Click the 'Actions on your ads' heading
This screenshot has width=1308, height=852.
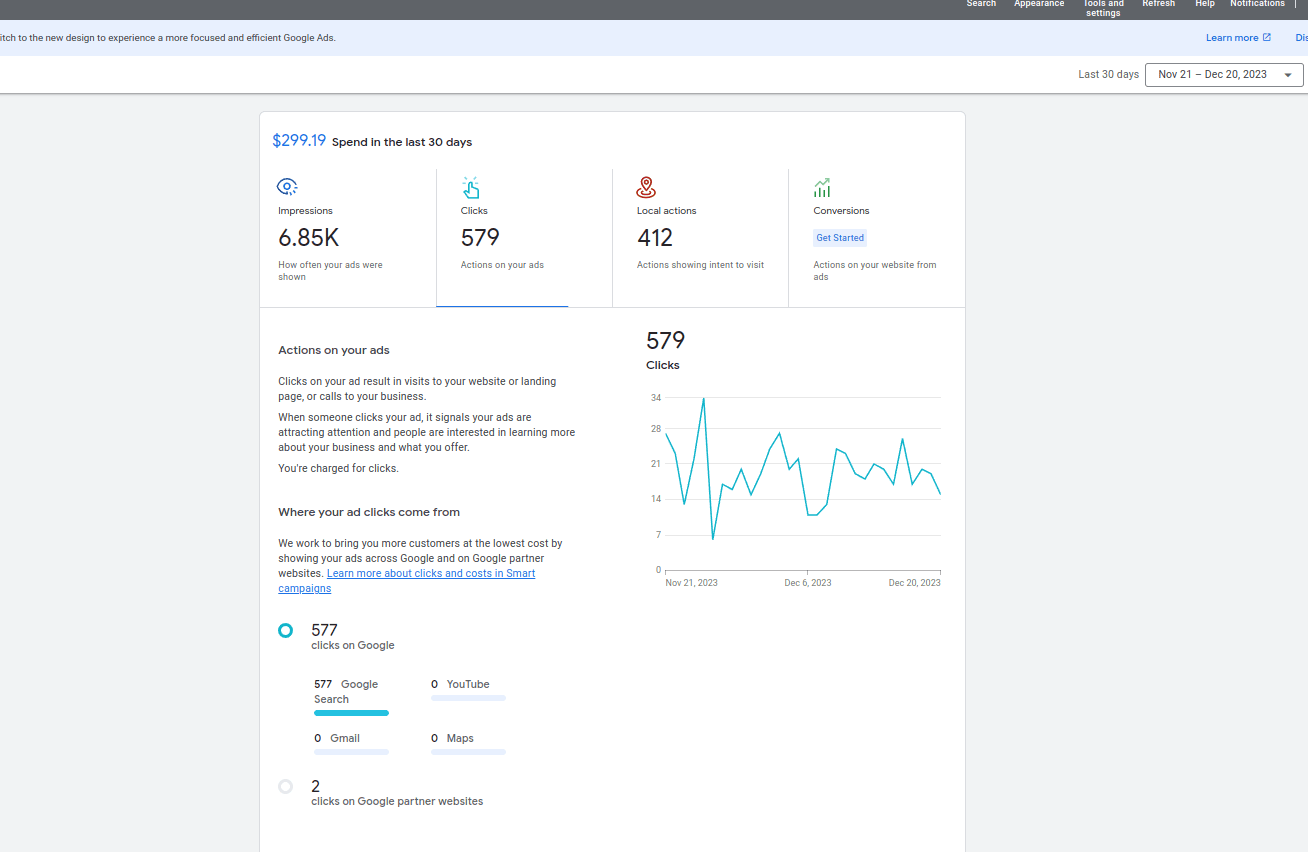[334, 350]
